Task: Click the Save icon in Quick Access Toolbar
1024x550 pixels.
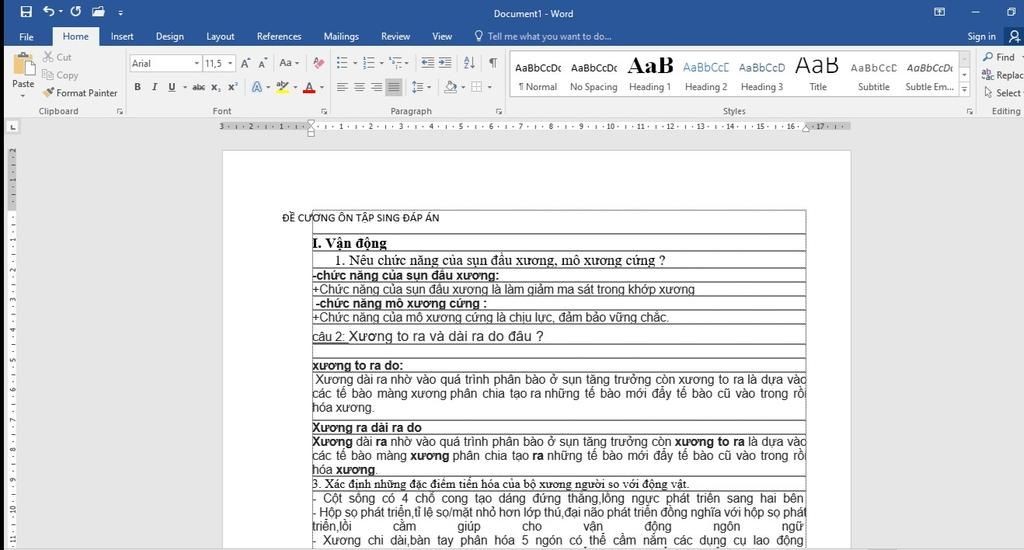Action: tap(26, 12)
